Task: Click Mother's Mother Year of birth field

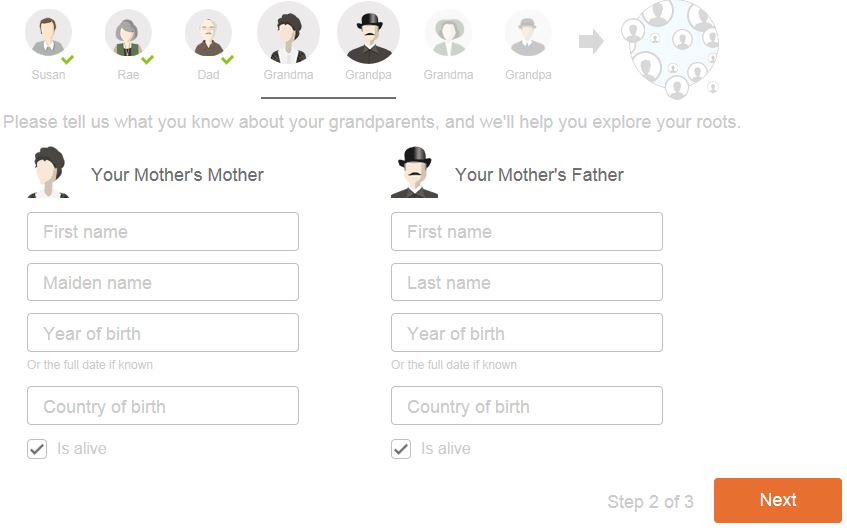Action: [163, 333]
